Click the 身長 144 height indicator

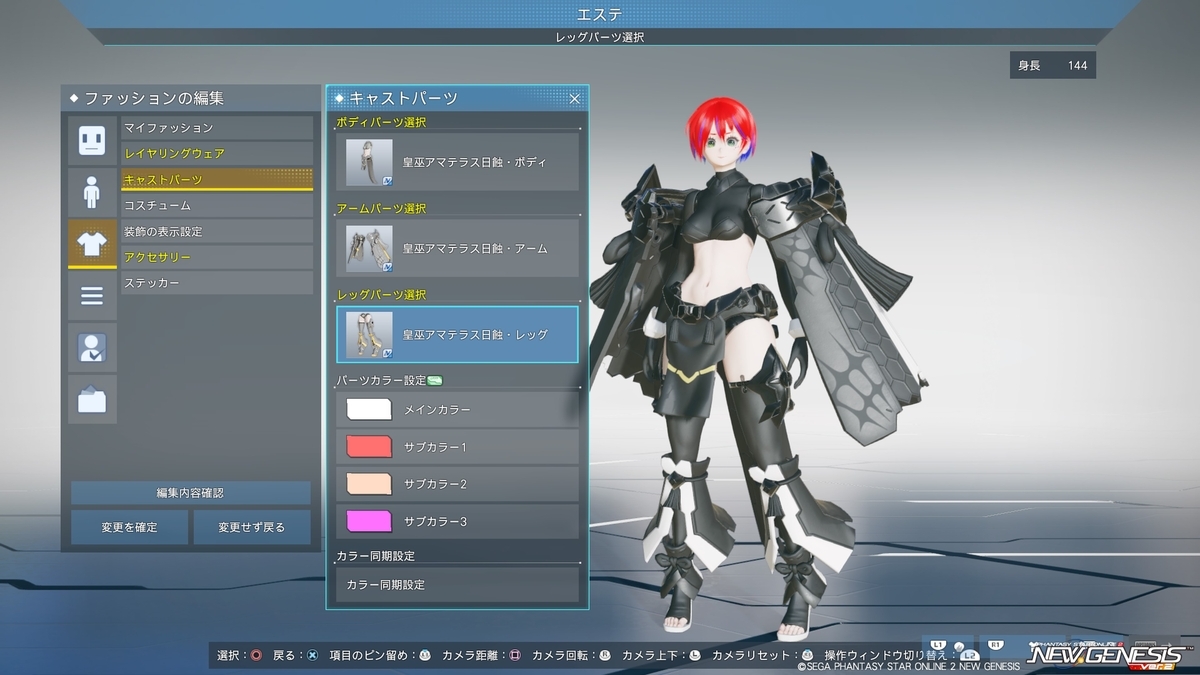(1053, 66)
